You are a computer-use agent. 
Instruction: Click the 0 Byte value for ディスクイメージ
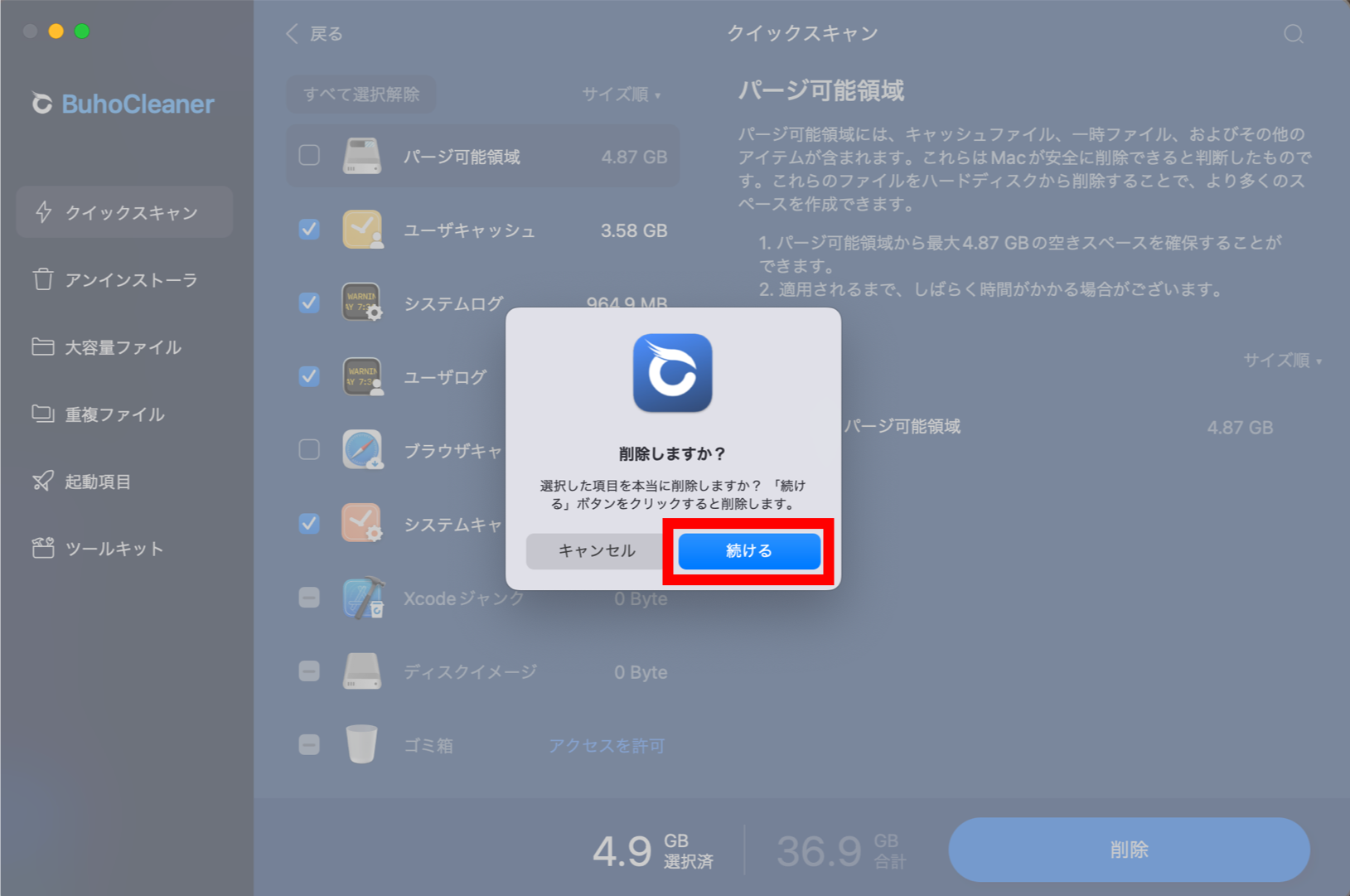(x=641, y=672)
